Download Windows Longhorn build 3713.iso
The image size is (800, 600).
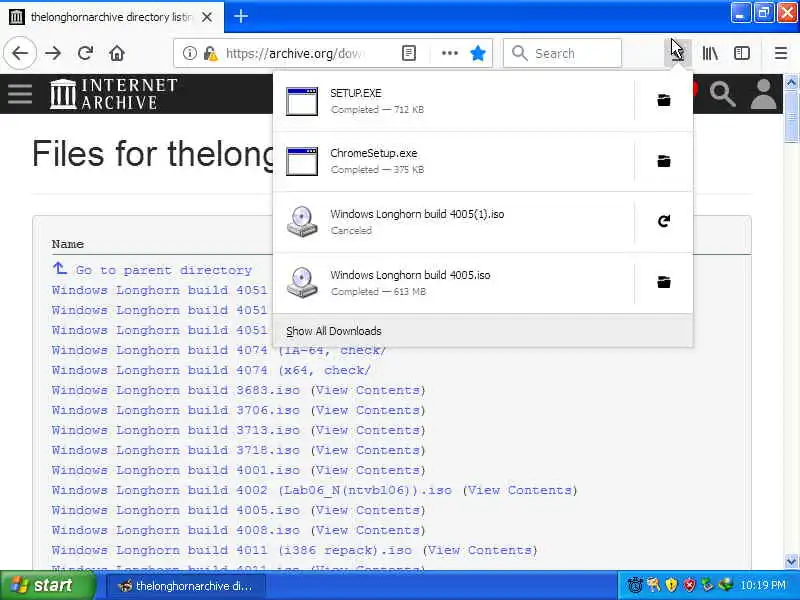pyautogui.click(x=176, y=430)
